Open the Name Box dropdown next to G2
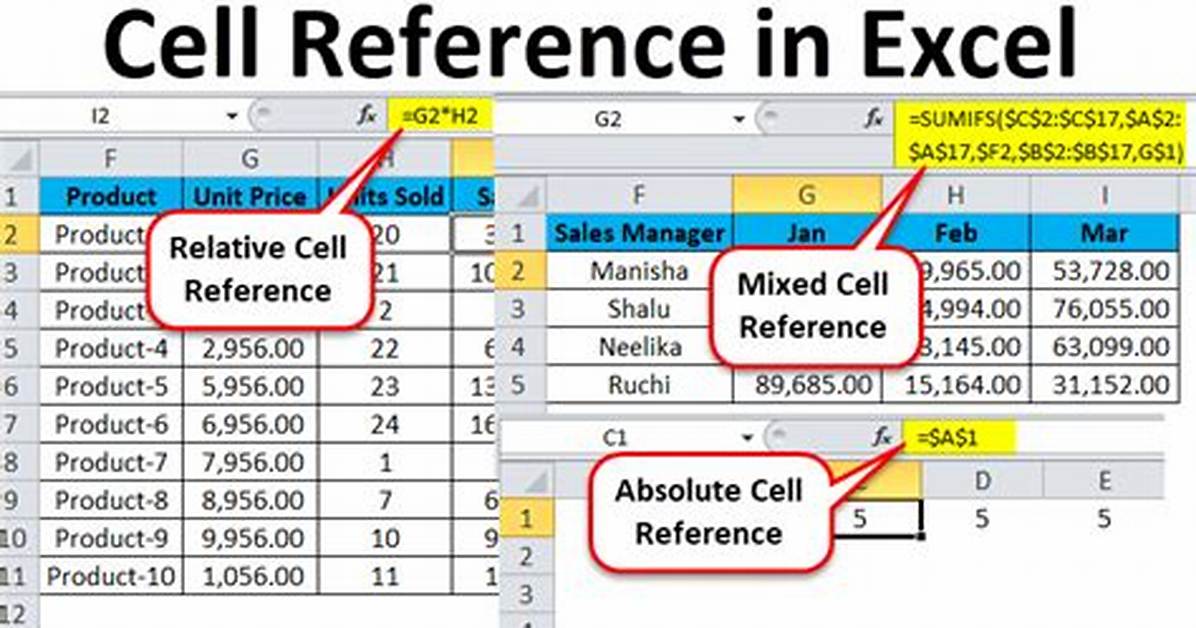The image size is (1196, 628). pos(738,120)
